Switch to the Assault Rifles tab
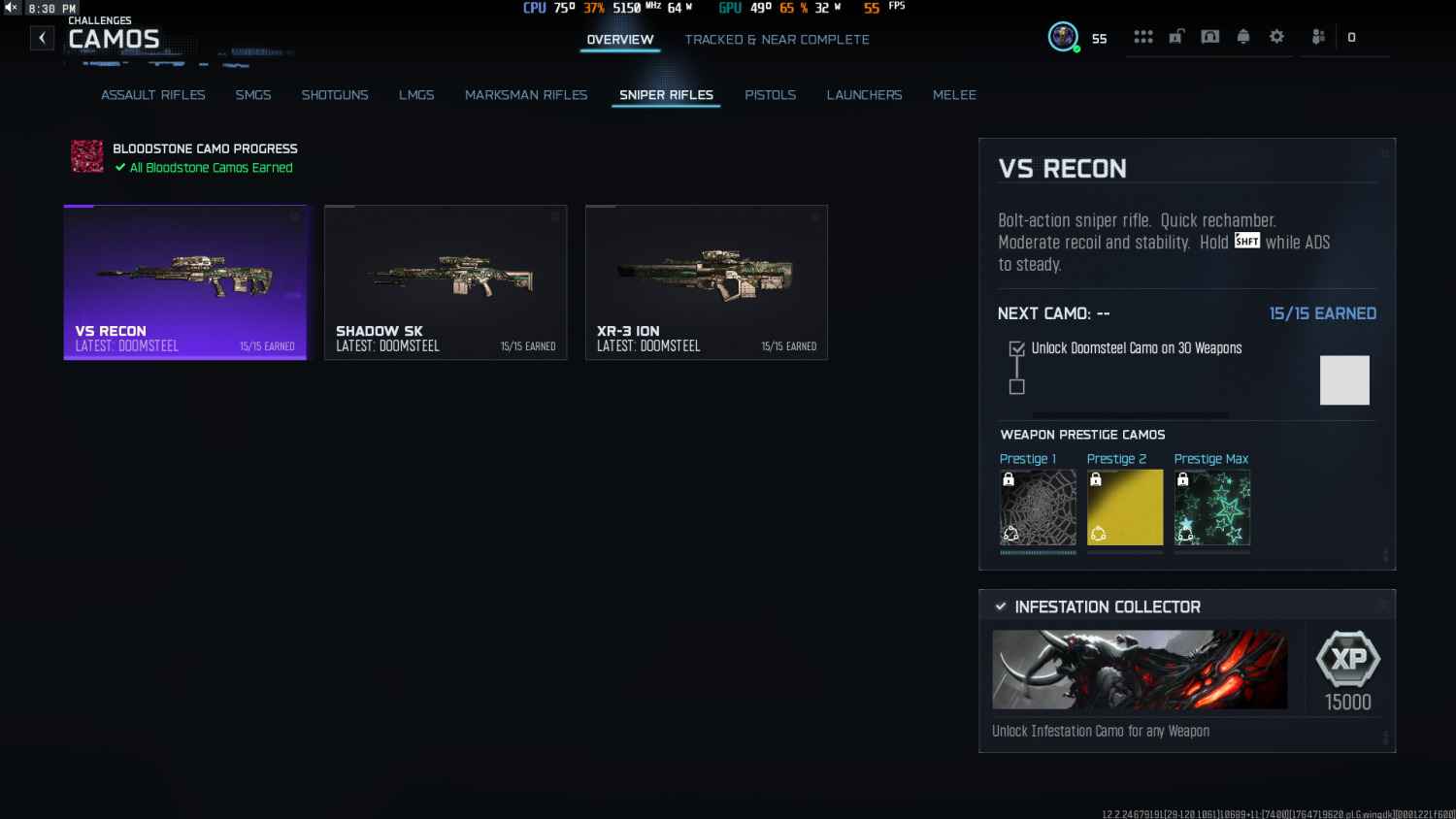The width and height of the screenshot is (1456, 819). point(153,95)
